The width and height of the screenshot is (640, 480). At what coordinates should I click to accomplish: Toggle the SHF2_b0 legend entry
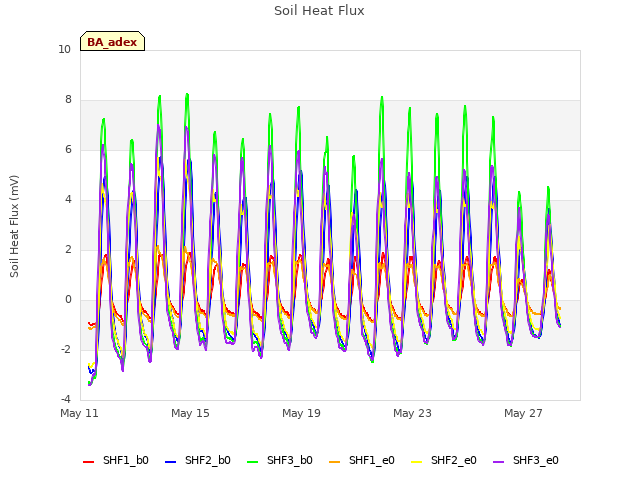click(x=198, y=460)
